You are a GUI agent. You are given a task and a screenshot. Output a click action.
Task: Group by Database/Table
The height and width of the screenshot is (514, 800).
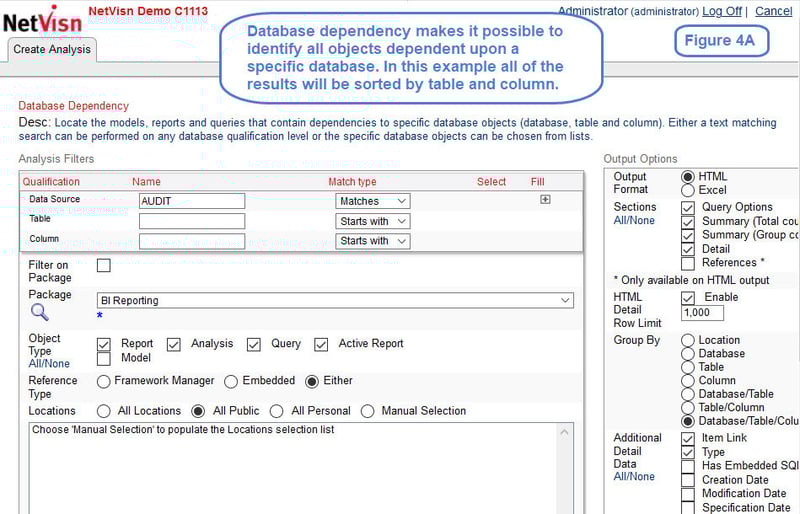point(688,395)
